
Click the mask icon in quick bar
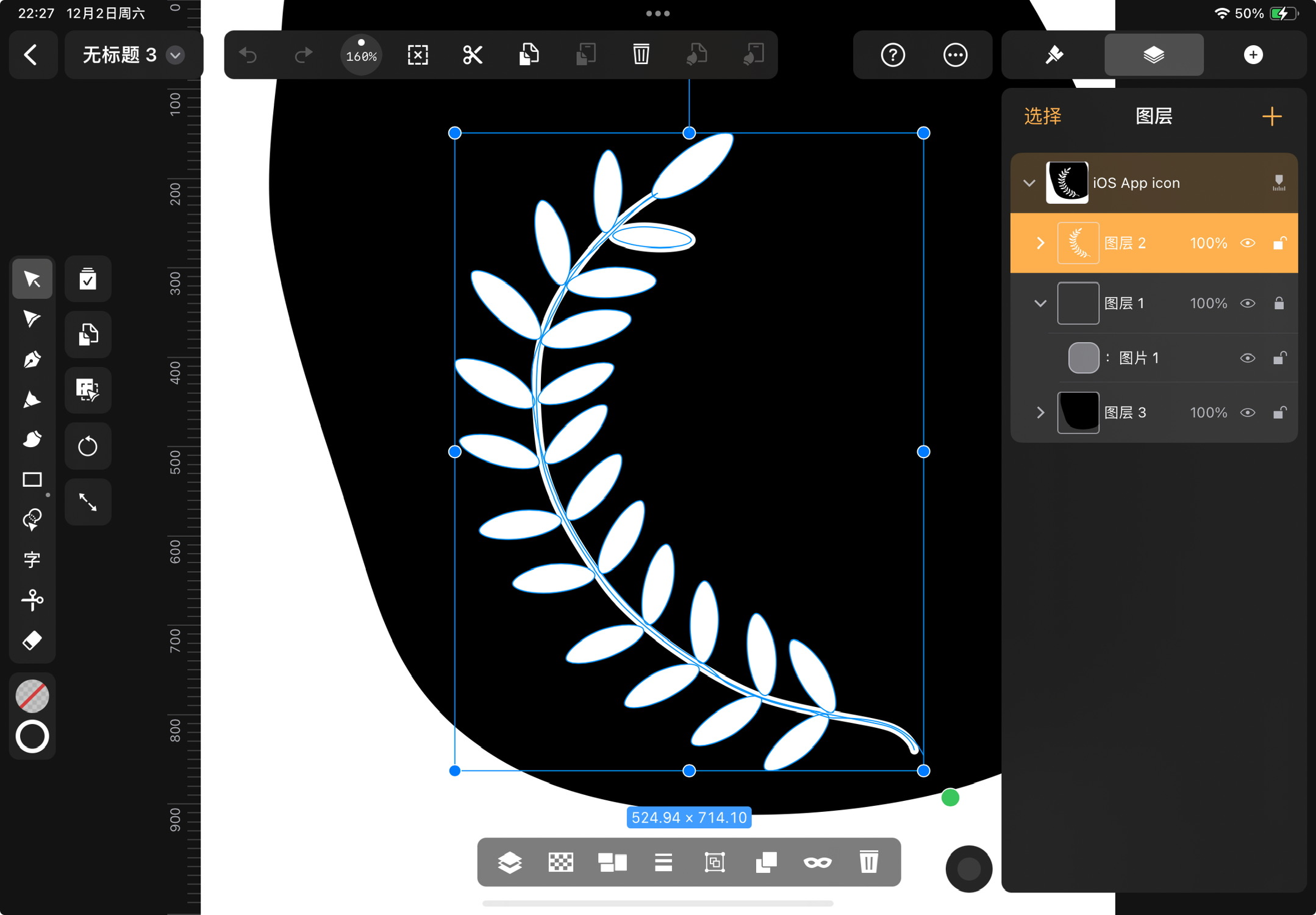pyautogui.click(x=817, y=862)
